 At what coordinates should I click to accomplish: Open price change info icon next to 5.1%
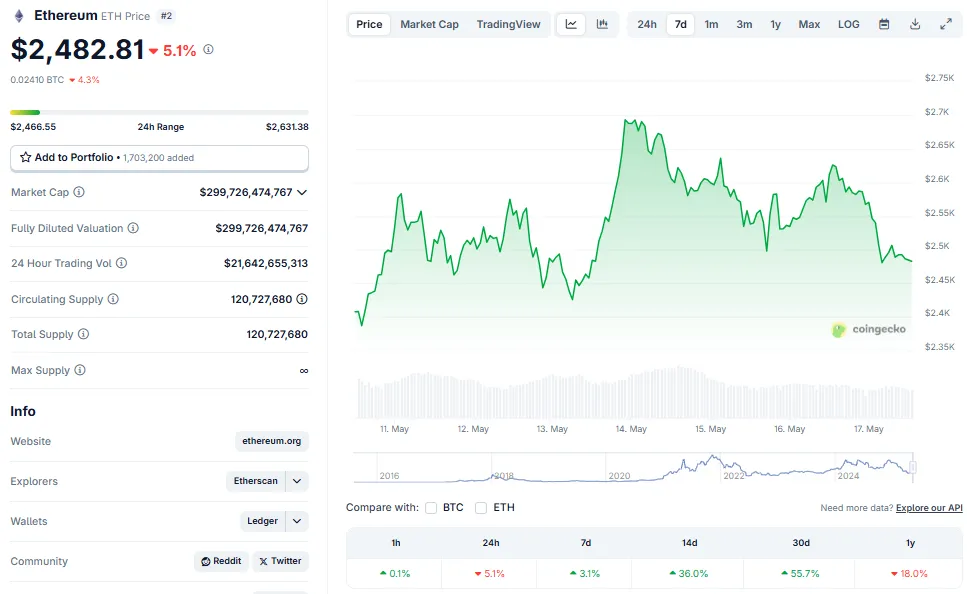pyautogui.click(x=208, y=49)
